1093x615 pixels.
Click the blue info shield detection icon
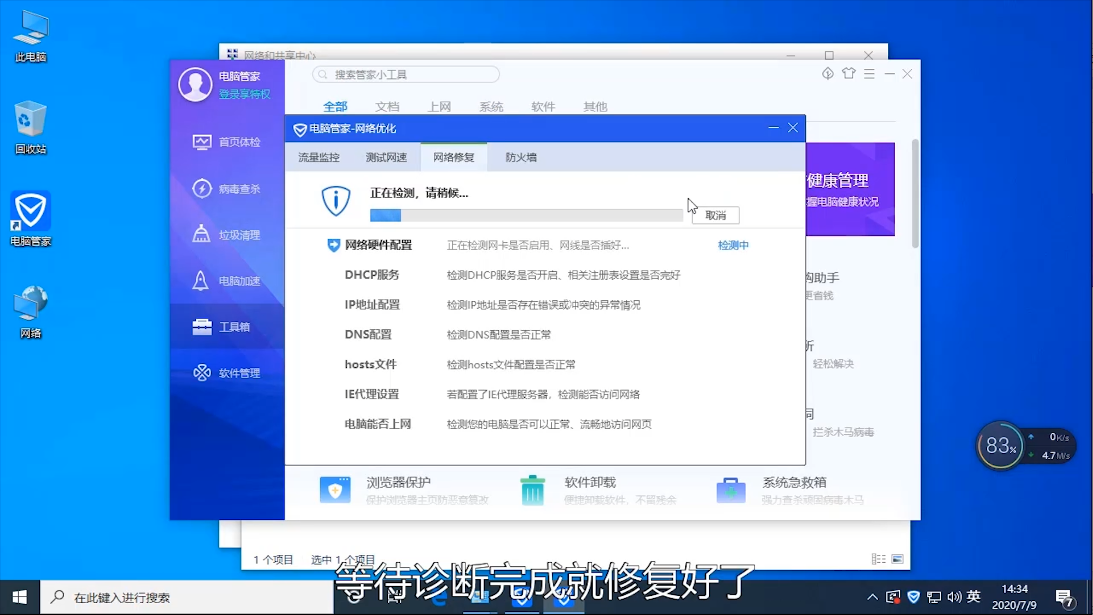pos(336,201)
